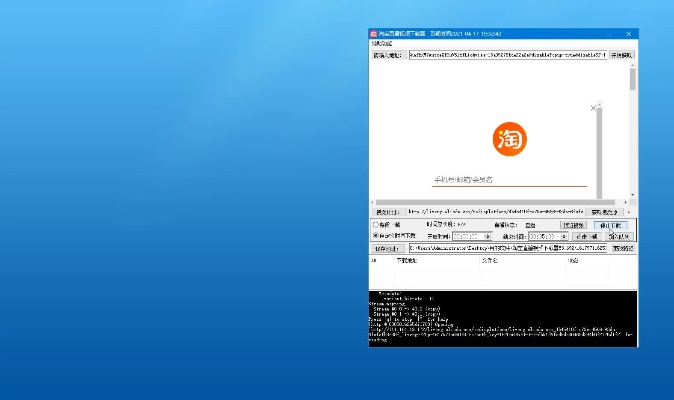Click the horizontal scrollbar's right arrow
Image resolution: width=674 pixels, height=400 pixels.
click(625, 202)
